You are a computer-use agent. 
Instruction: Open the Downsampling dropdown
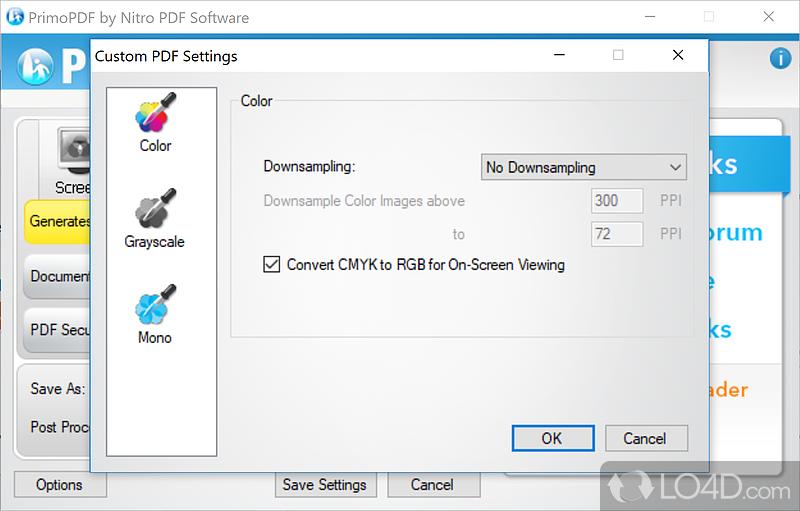coord(584,167)
